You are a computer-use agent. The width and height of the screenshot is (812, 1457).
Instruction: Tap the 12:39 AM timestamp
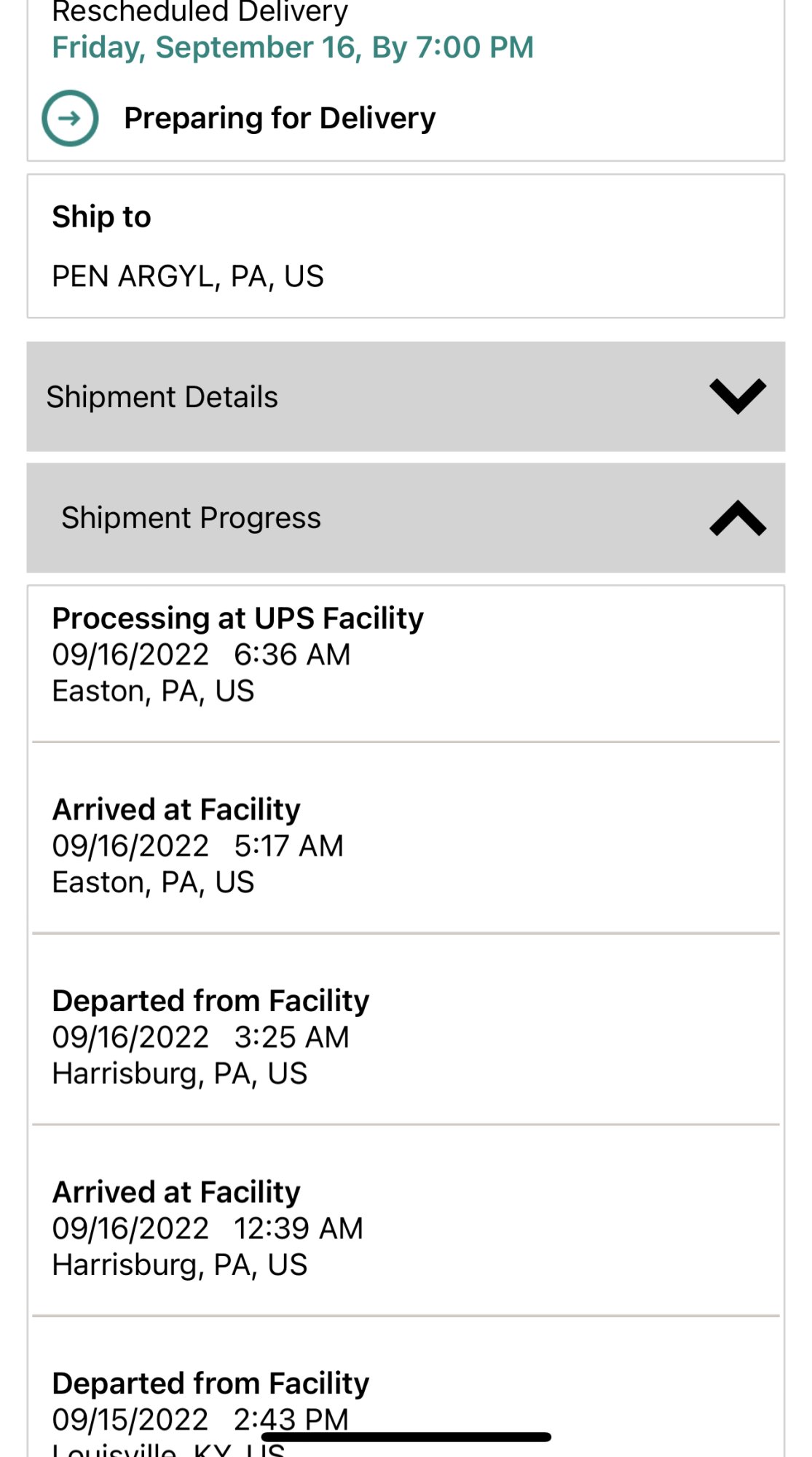tap(298, 1229)
